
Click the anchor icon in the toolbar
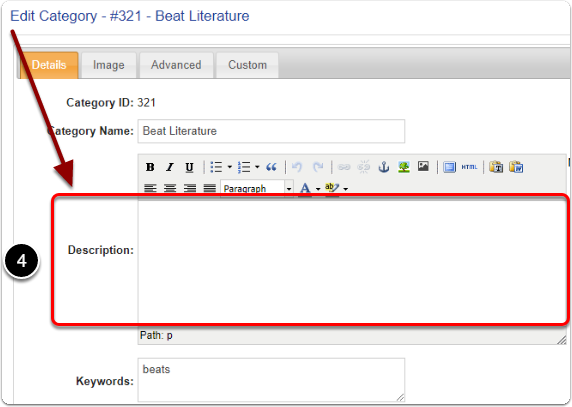pyautogui.click(x=384, y=167)
